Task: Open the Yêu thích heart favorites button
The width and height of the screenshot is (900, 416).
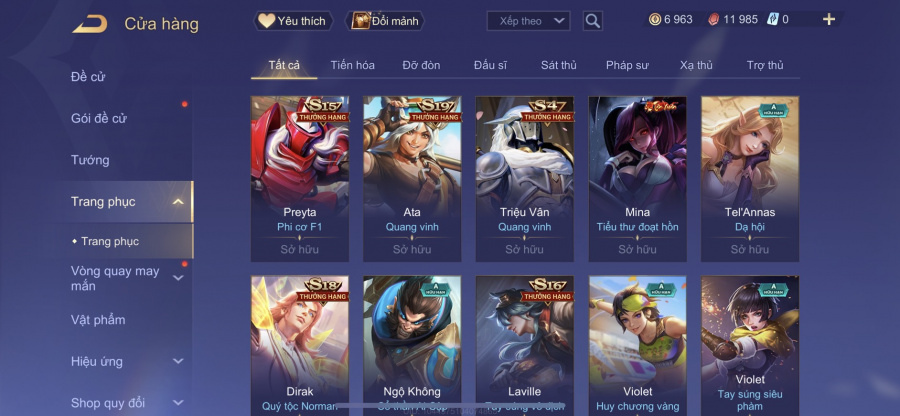Action: click(x=293, y=21)
